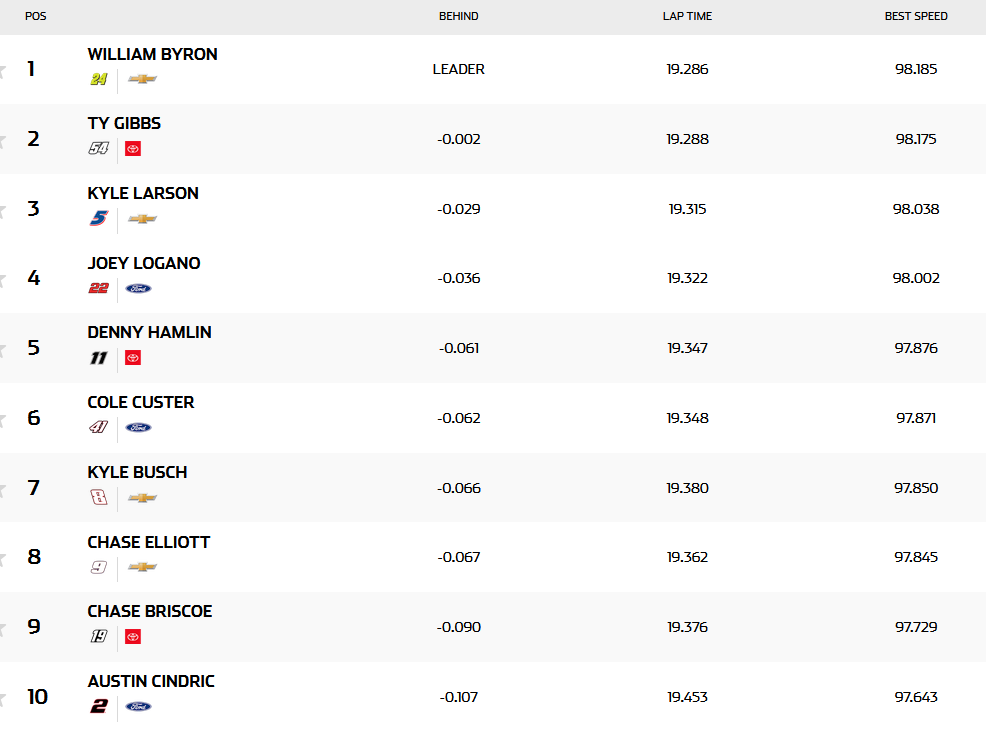
Task: Sort by the Lap Time column header
Action: 687,16
